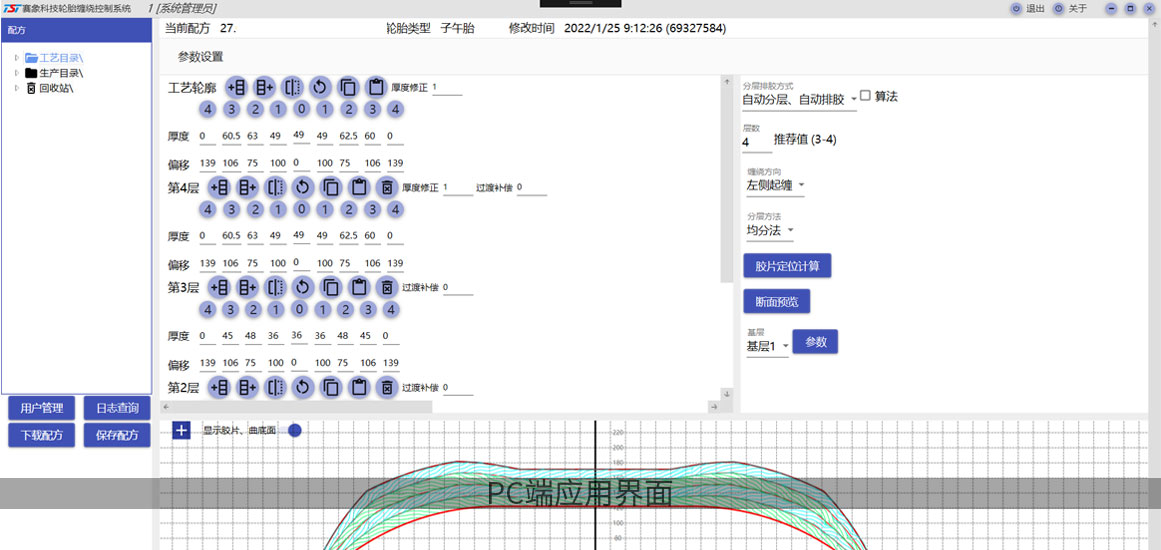Click the 断面预览 button
The height and width of the screenshot is (550, 1161).
point(776,301)
